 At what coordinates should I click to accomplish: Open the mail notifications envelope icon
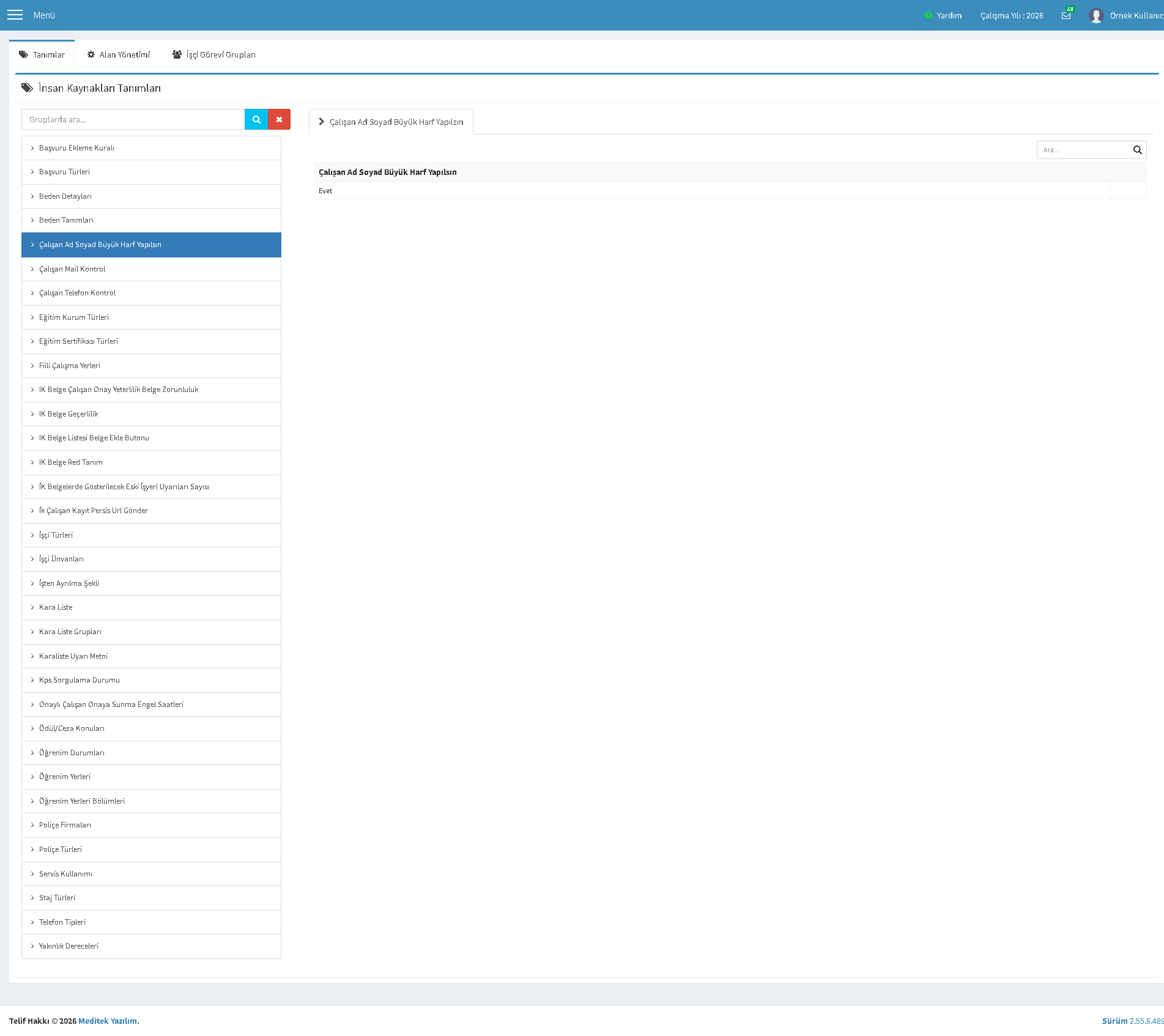pyautogui.click(x=1066, y=15)
